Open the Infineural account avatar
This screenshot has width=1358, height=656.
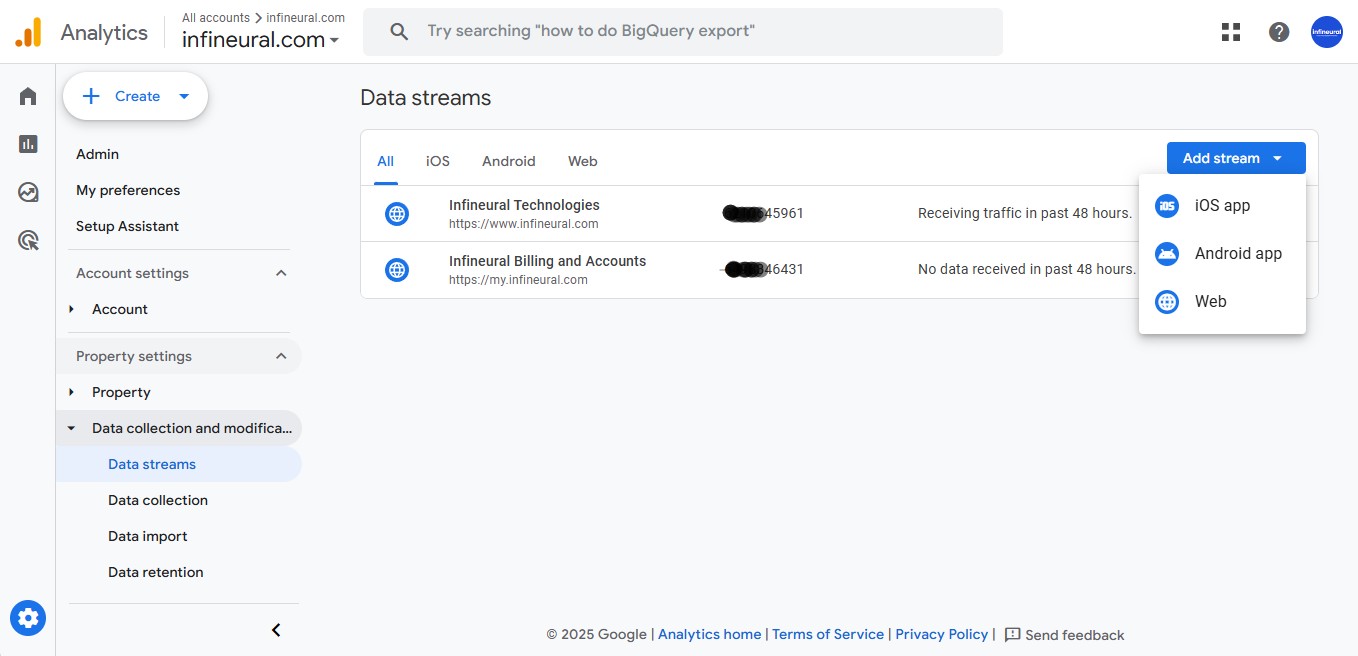coord(1326,32)
